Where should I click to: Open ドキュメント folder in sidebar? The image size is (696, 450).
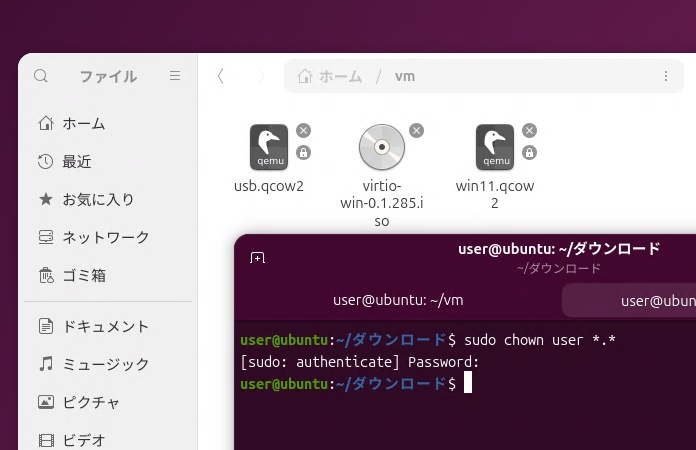(x=105, y=326)
